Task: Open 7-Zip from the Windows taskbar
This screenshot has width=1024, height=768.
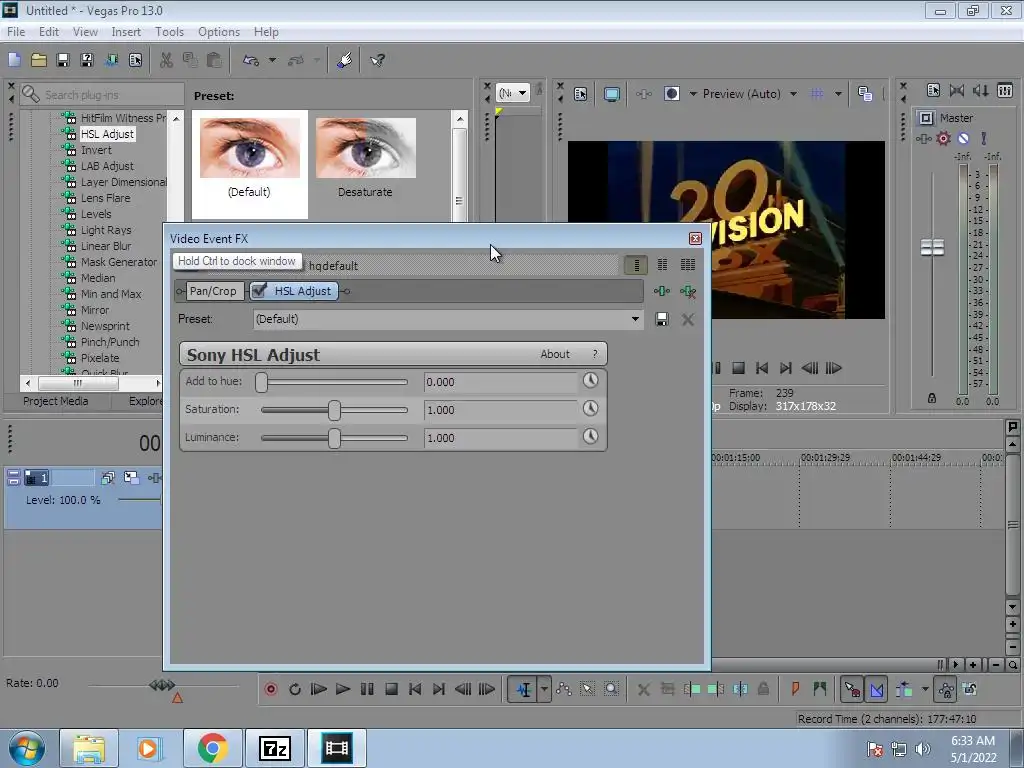Action: pos(274,748)
